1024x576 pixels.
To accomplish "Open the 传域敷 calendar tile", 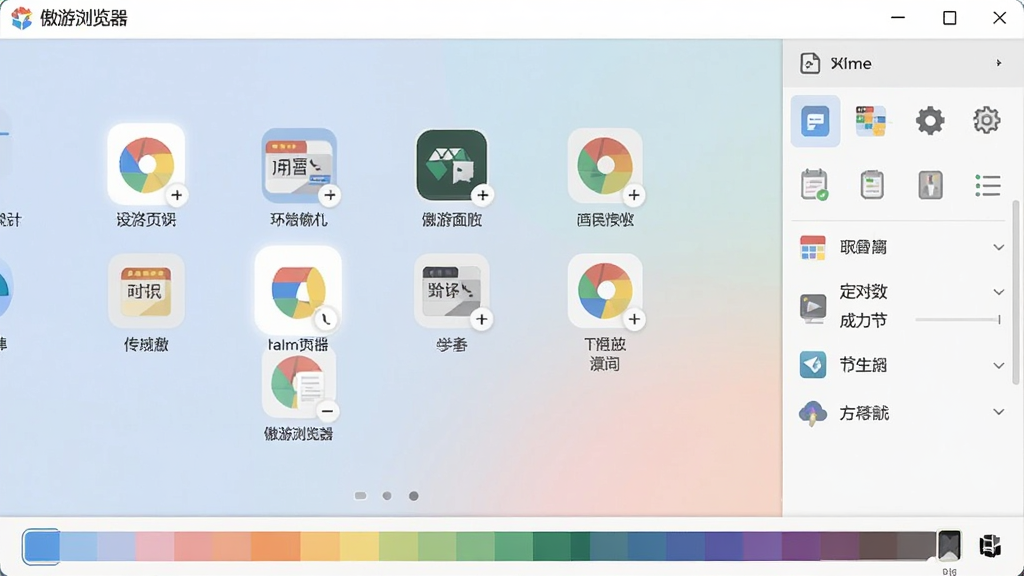I will click(146, 291).
